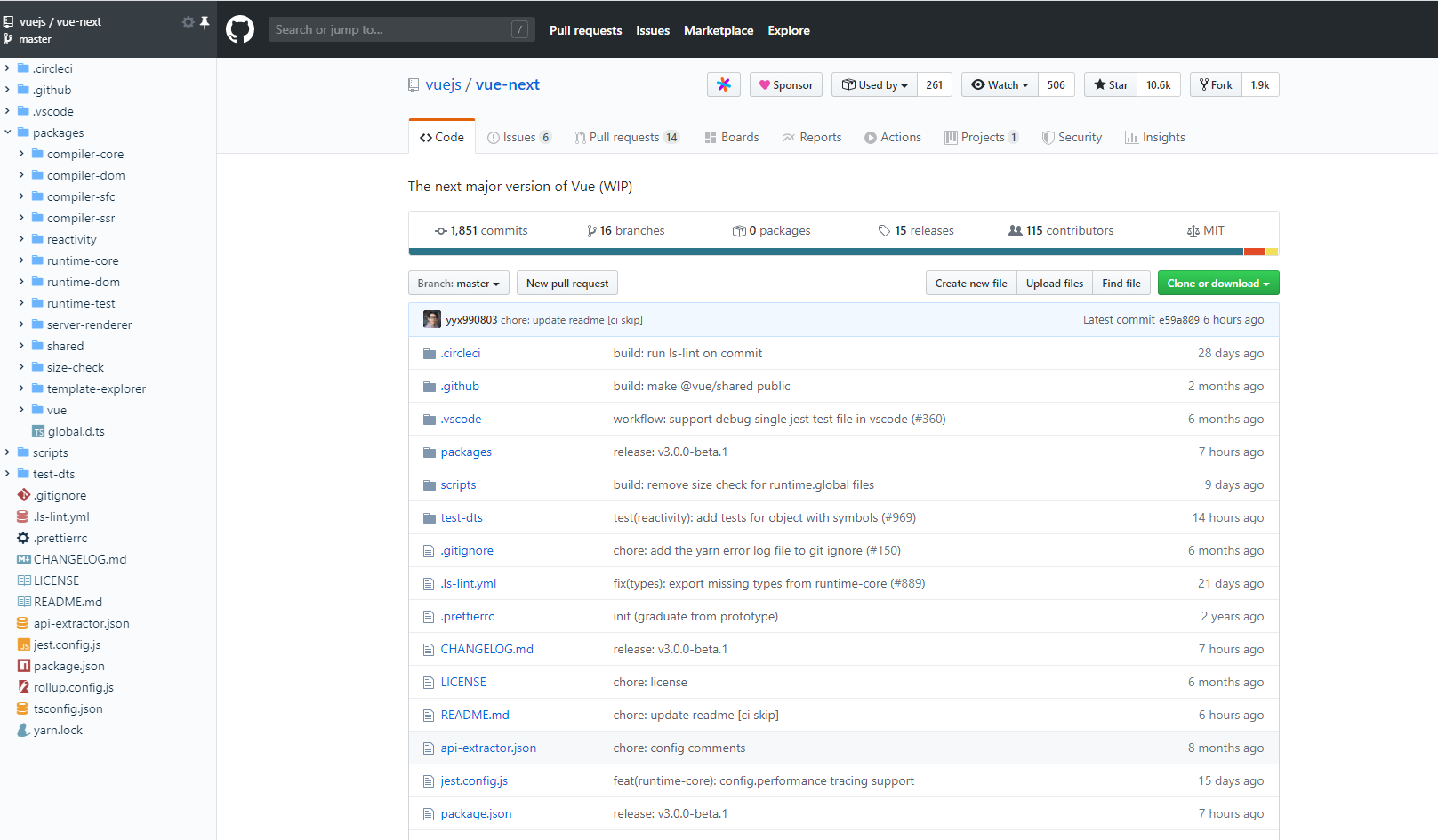Image resolution: width=1438 pixels, height=840 pixels.
Task: Open the Octotree settings gear
Action: [188, 22]
